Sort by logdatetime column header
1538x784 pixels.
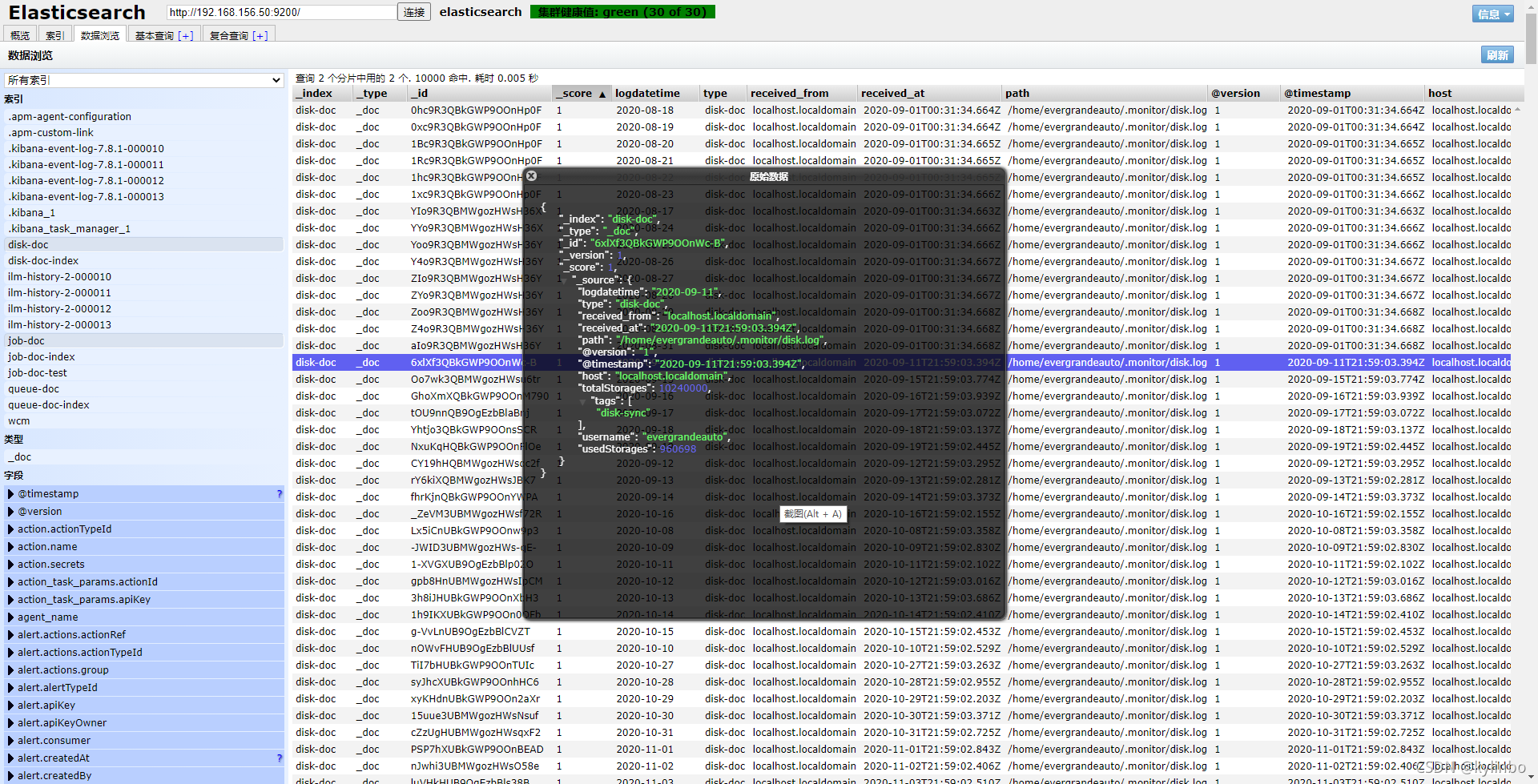click(x=654, y=93)
